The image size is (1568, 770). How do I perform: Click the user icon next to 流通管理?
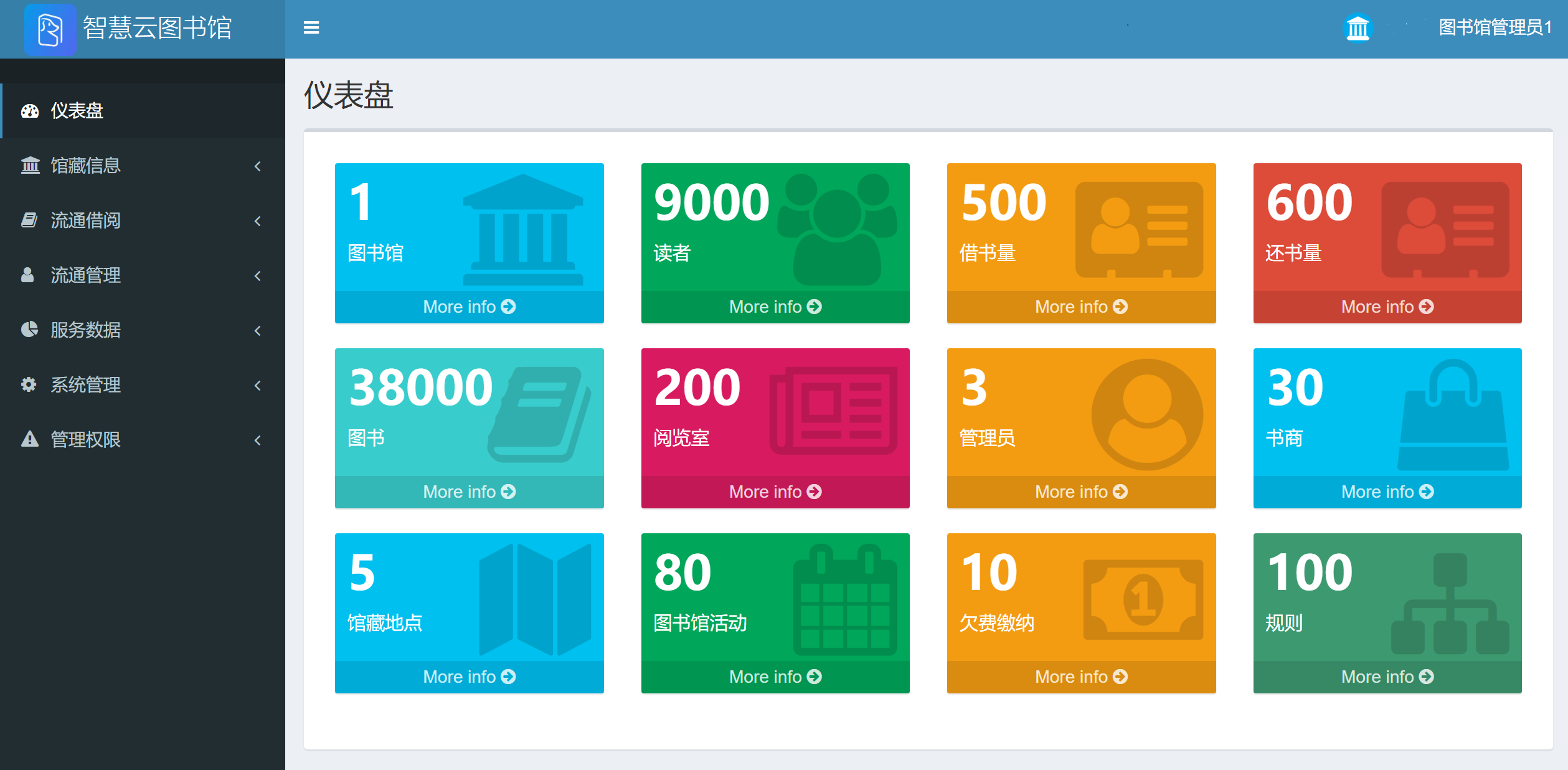click(x=27, y=275)
